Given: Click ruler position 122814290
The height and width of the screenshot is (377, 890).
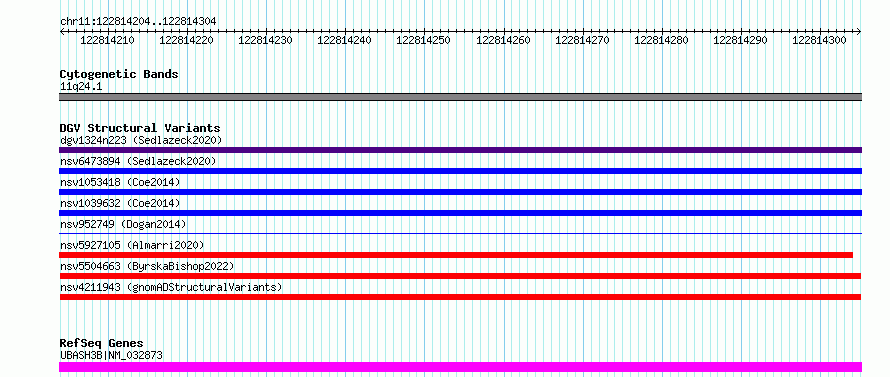Looking at the screenshot, I should 740,40.
